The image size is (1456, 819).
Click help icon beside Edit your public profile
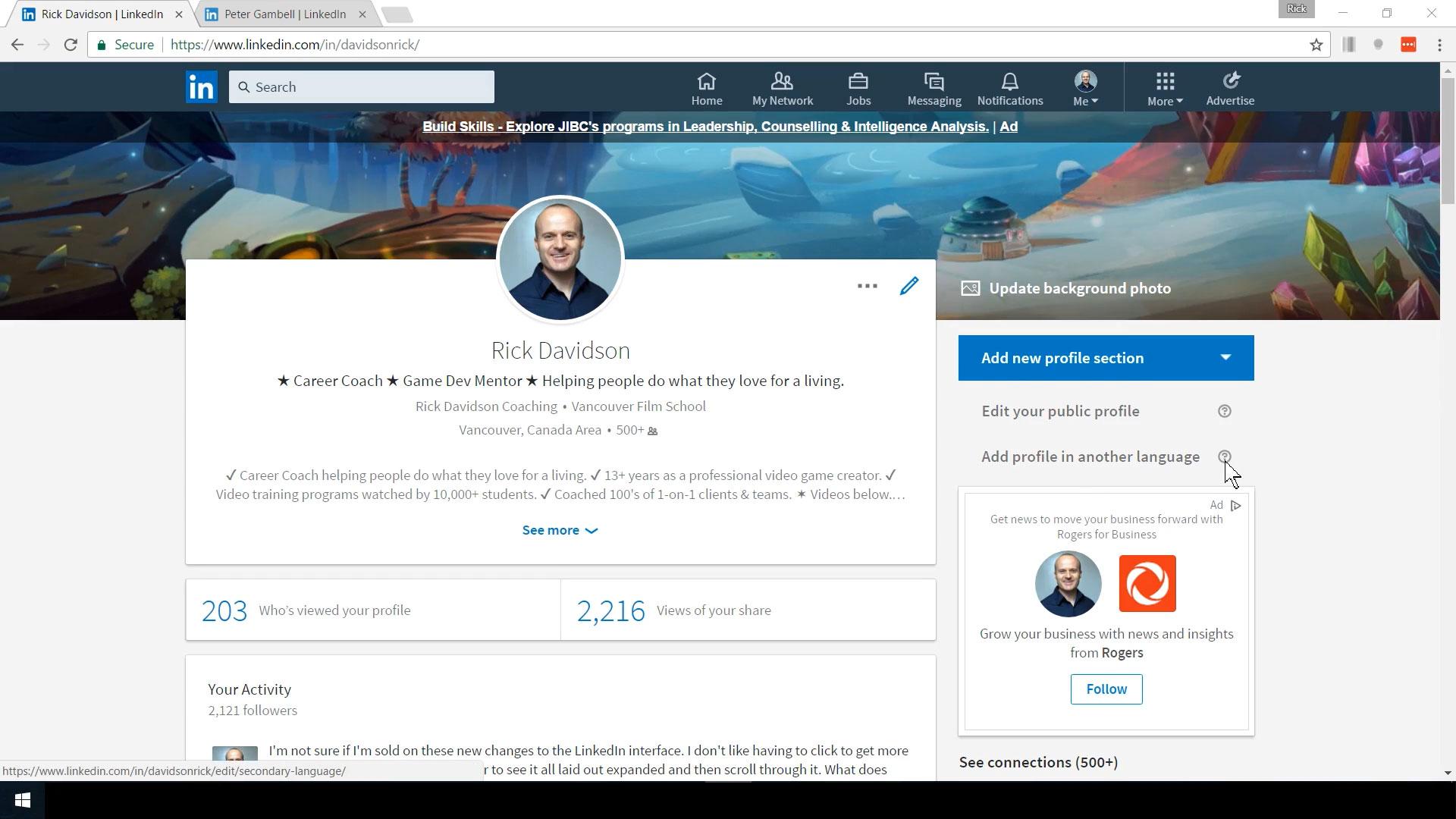[x=1224, y=411]
